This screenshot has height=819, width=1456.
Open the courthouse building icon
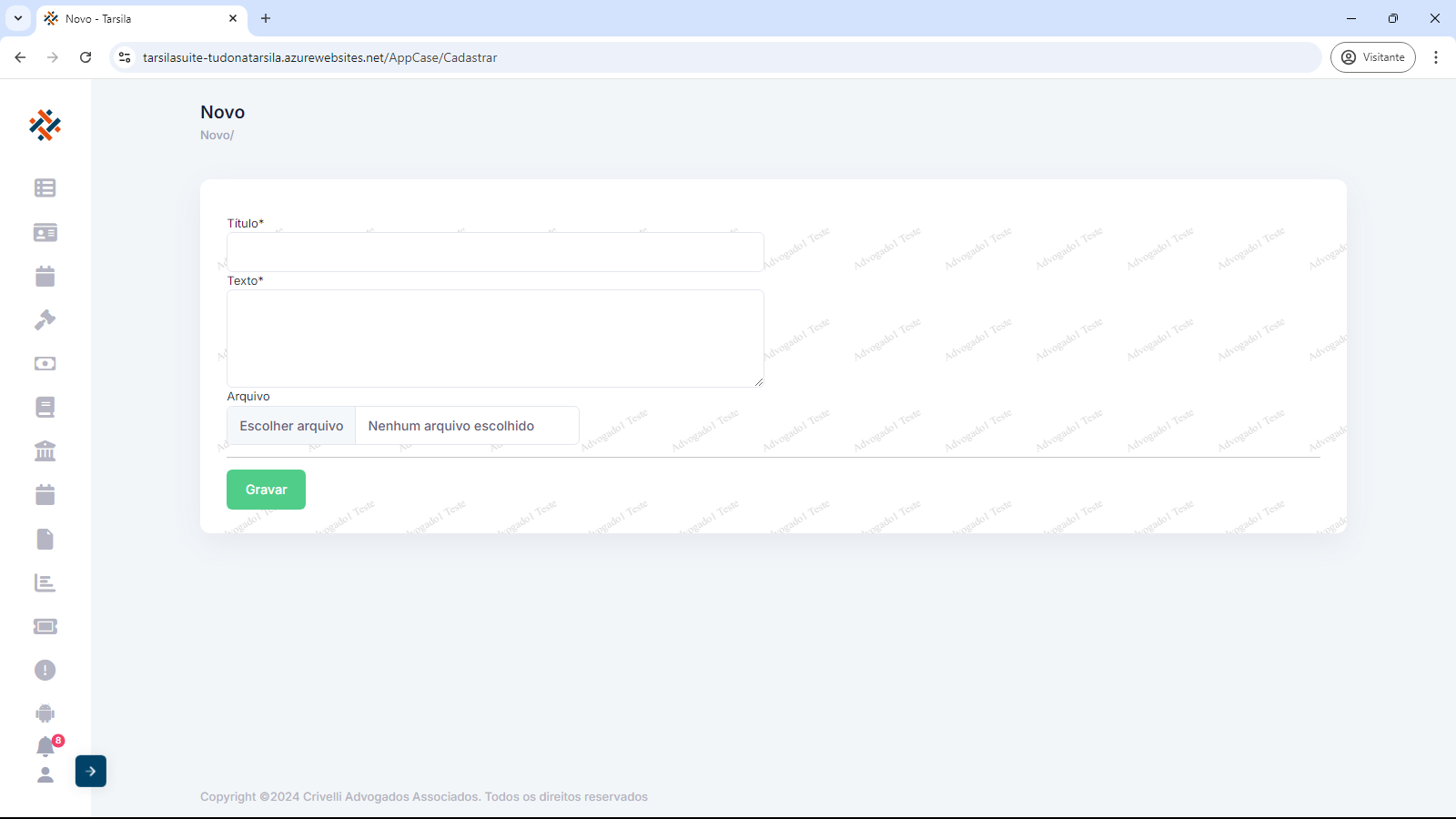pyautogui.click(x=45, y=451)
